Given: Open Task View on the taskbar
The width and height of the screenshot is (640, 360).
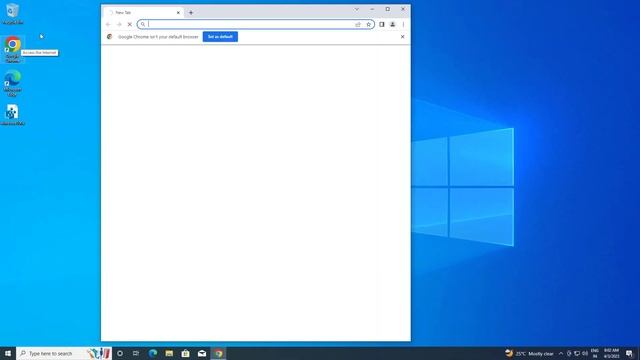Looking at the screenshot, I should click(x=136, y=353).
